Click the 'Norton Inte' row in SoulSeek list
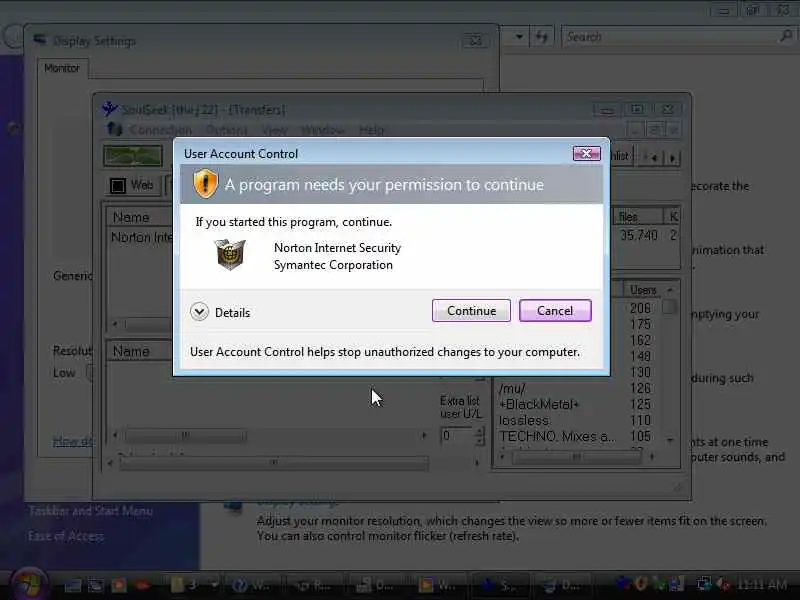 point(140,237)
